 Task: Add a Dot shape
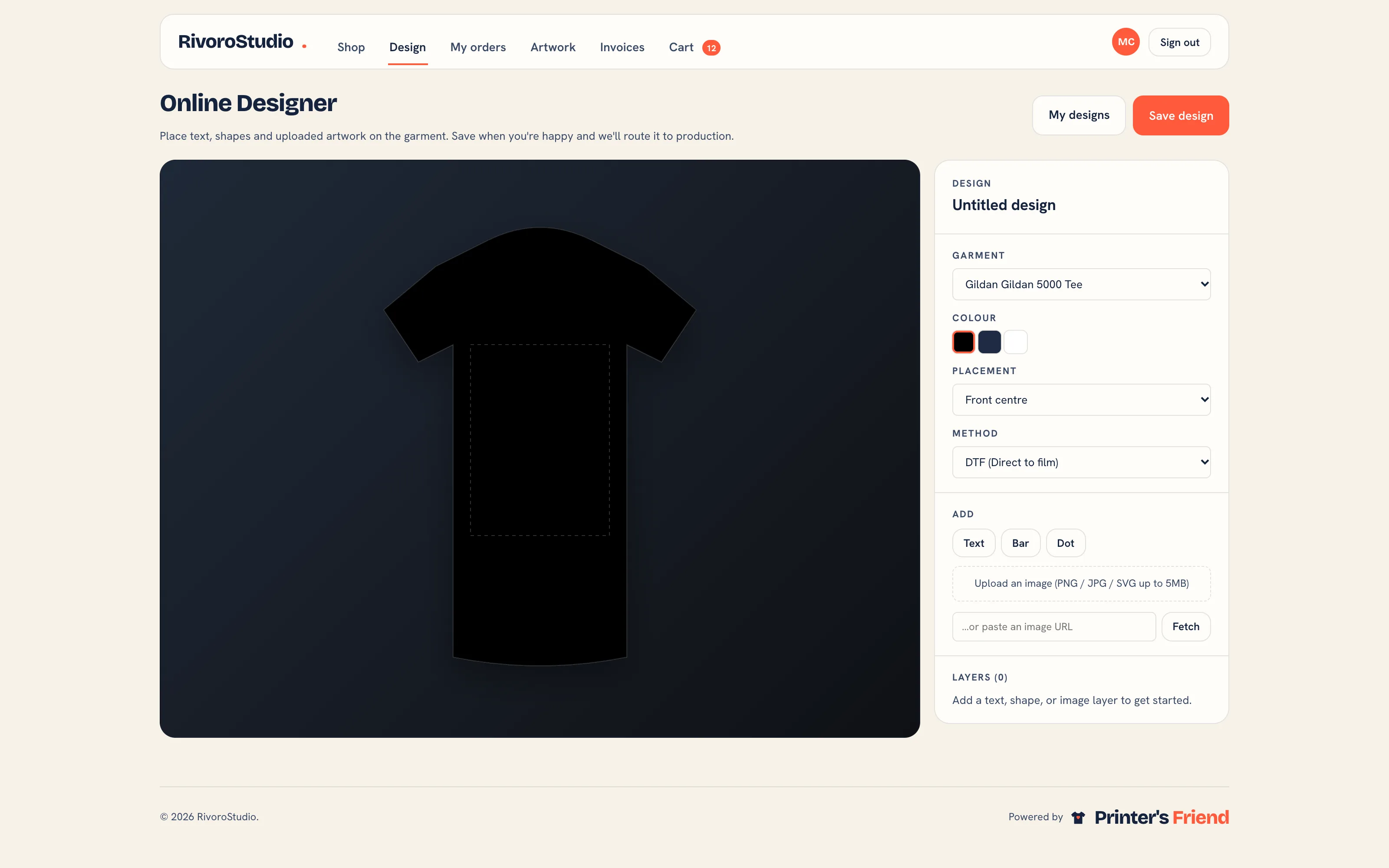coord(1065,543)
